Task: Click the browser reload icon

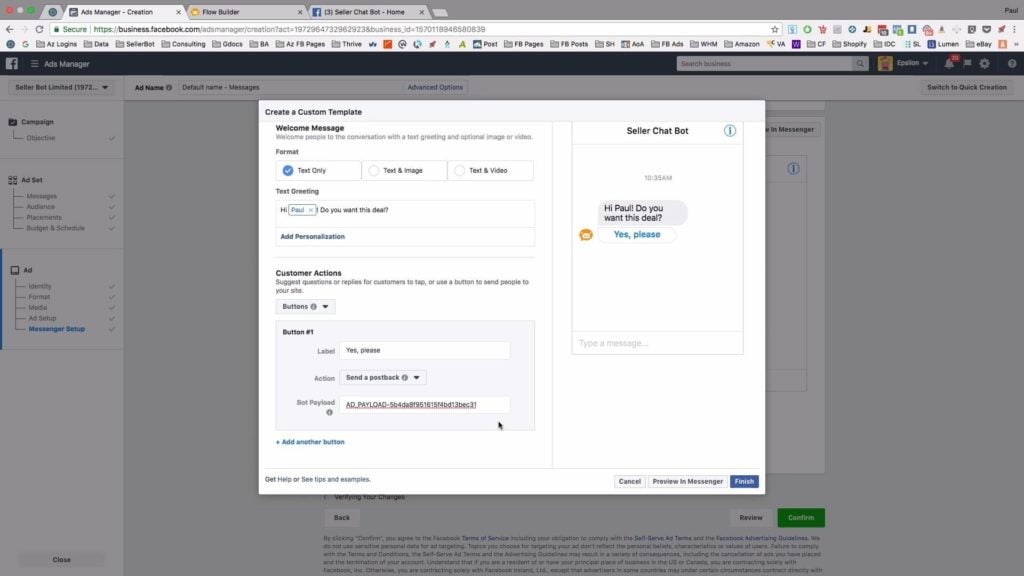Action: 39,29
